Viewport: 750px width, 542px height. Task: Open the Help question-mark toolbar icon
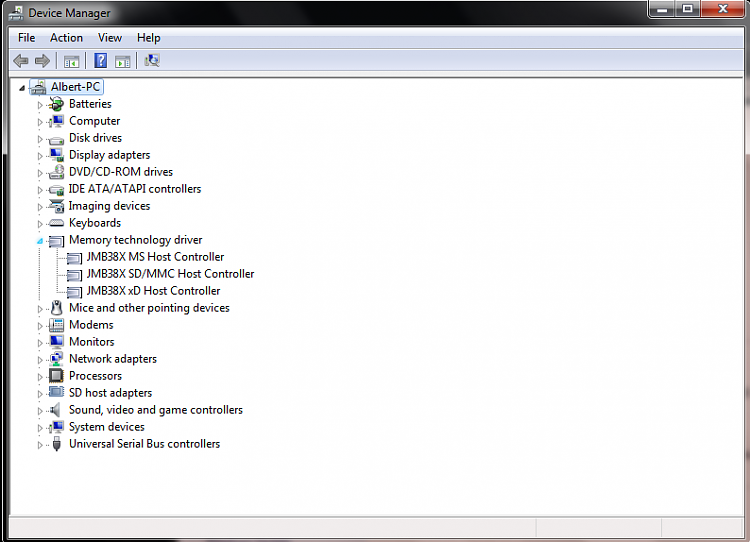(100, 61)
